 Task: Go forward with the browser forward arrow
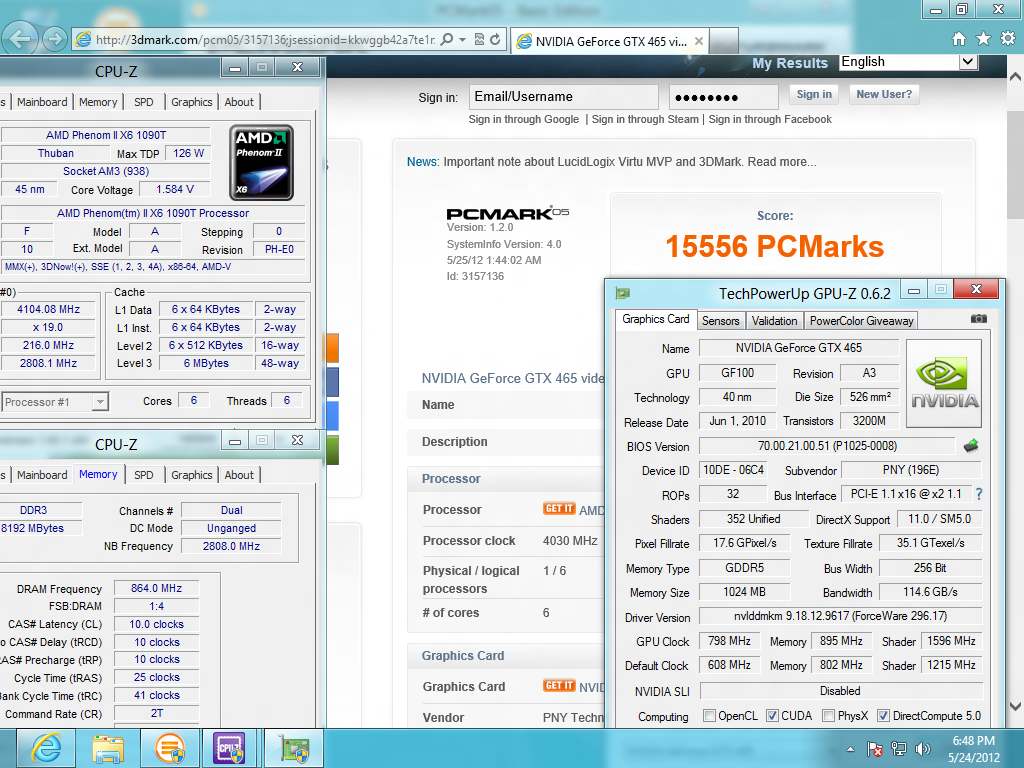click(55, 39)
